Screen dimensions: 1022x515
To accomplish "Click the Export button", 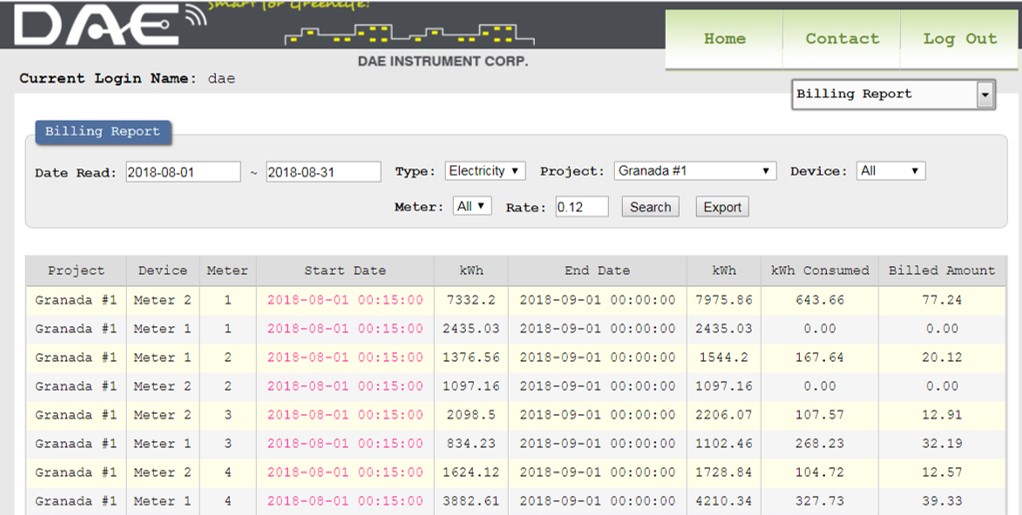I will [x=722, y=207].
